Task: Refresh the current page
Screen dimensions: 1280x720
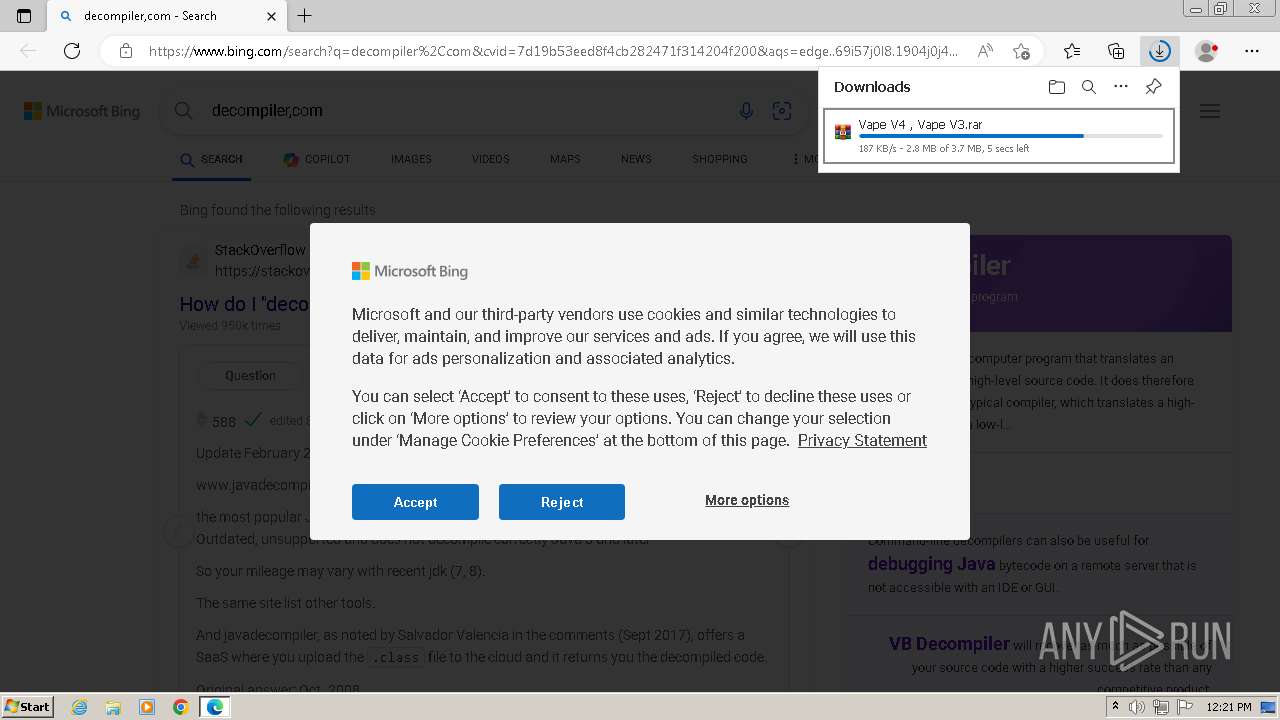Action: click(72, 51)
